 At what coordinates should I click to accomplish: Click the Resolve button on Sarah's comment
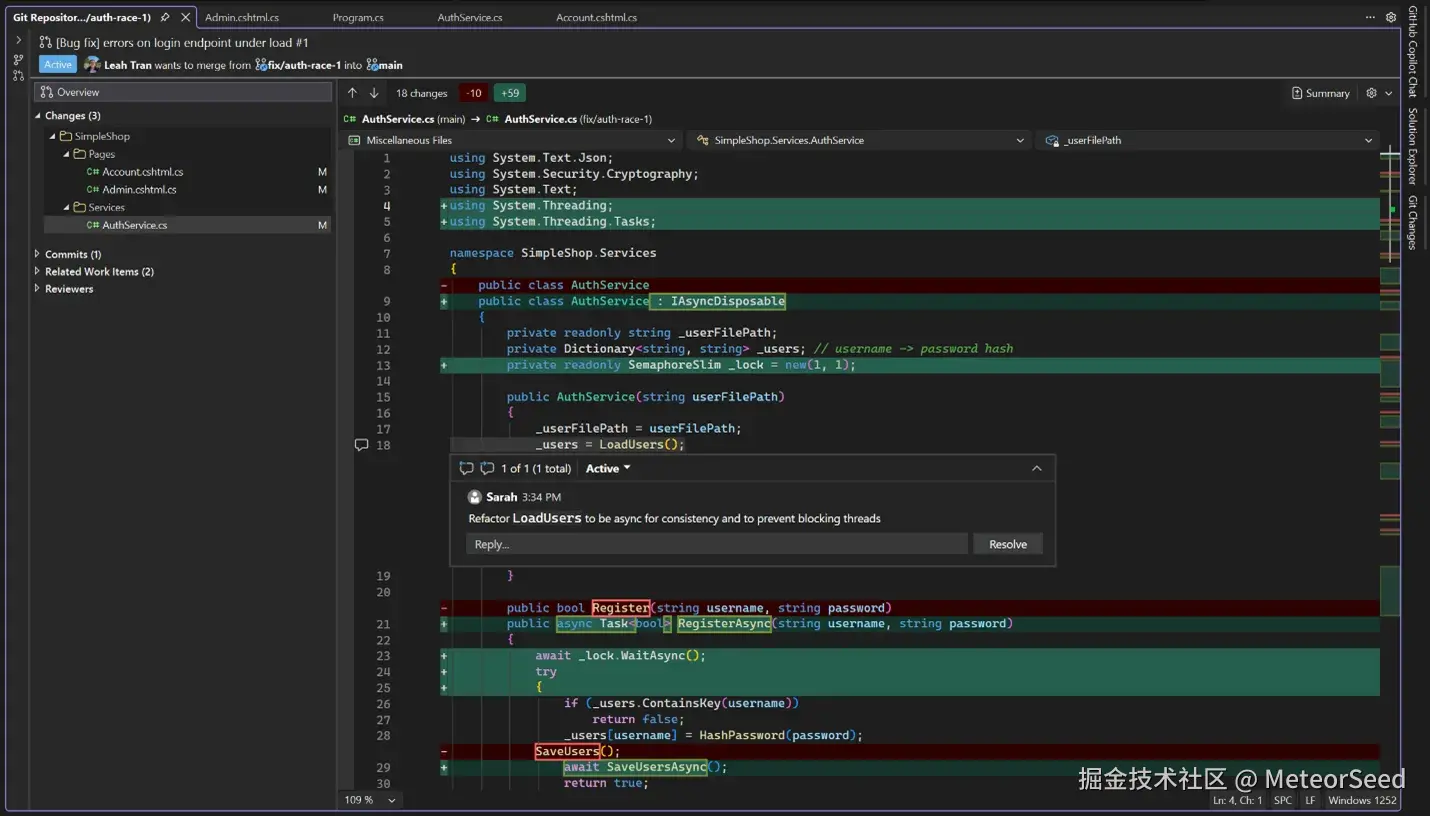[x=1007, y=544]
